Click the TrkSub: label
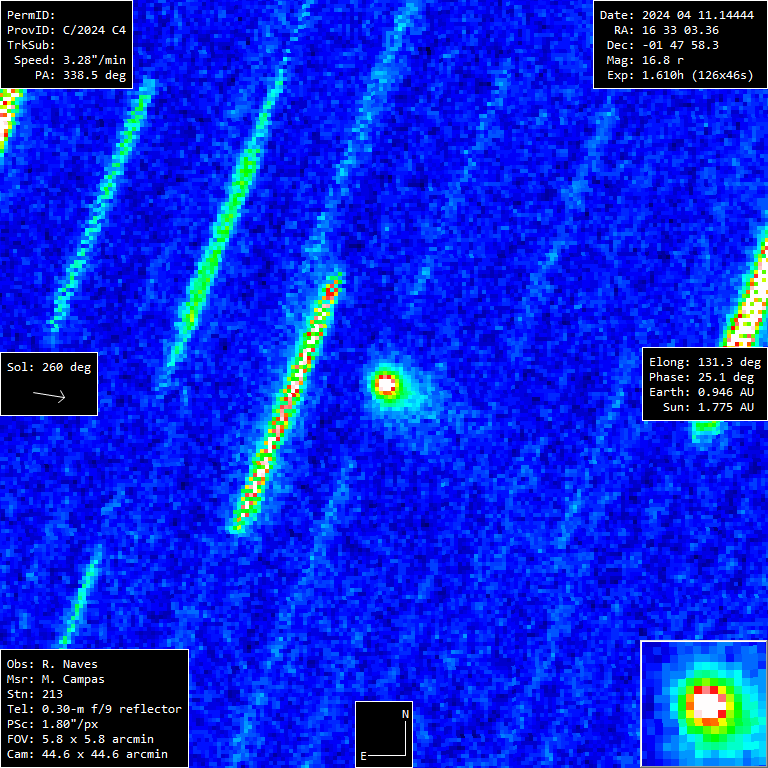 31,45
